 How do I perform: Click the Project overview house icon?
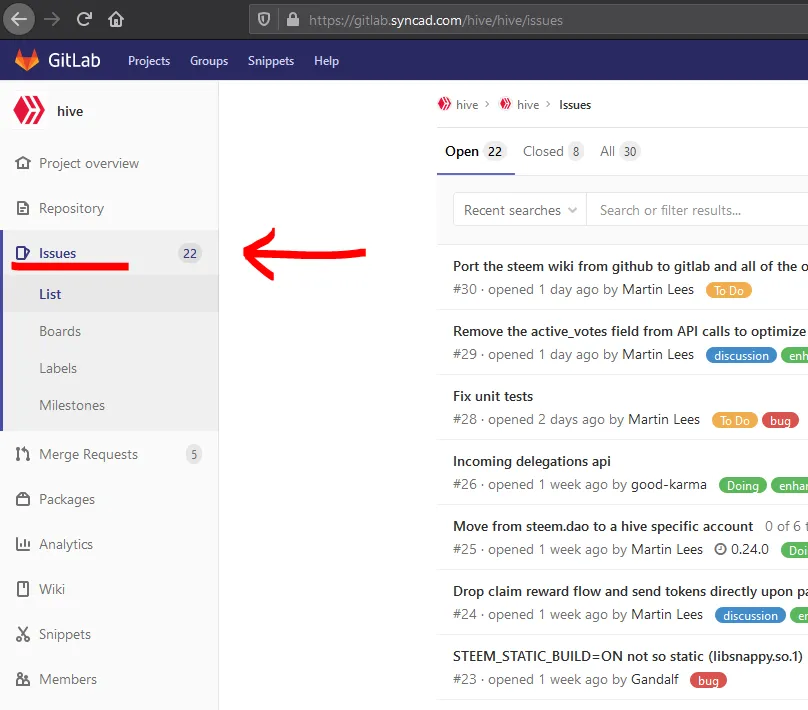click(23, 163)
